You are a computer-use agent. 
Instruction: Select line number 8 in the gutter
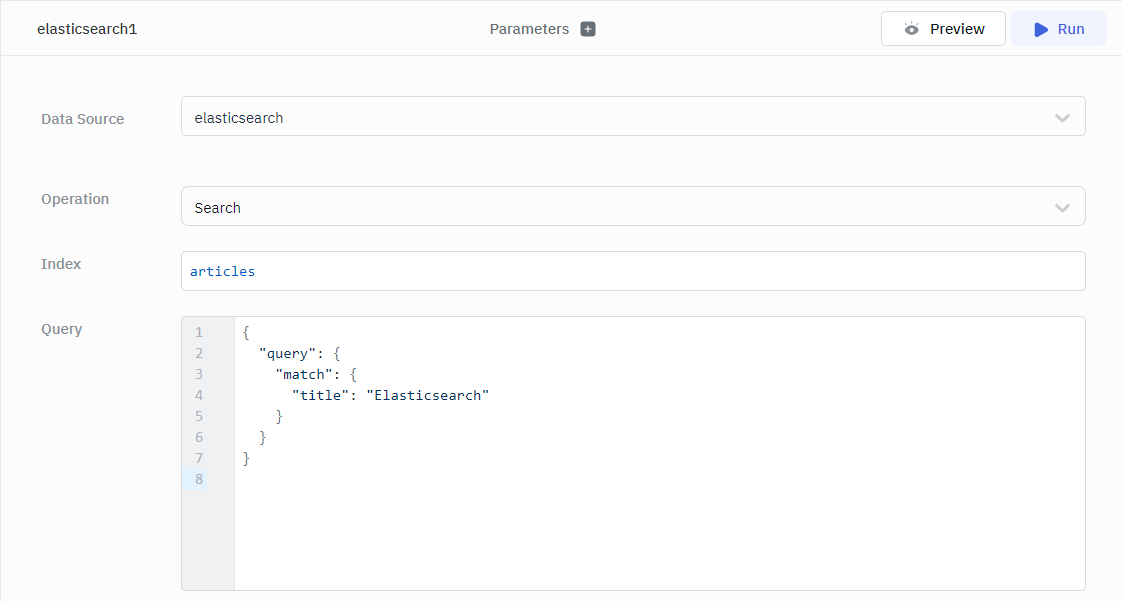click(198, 479)
